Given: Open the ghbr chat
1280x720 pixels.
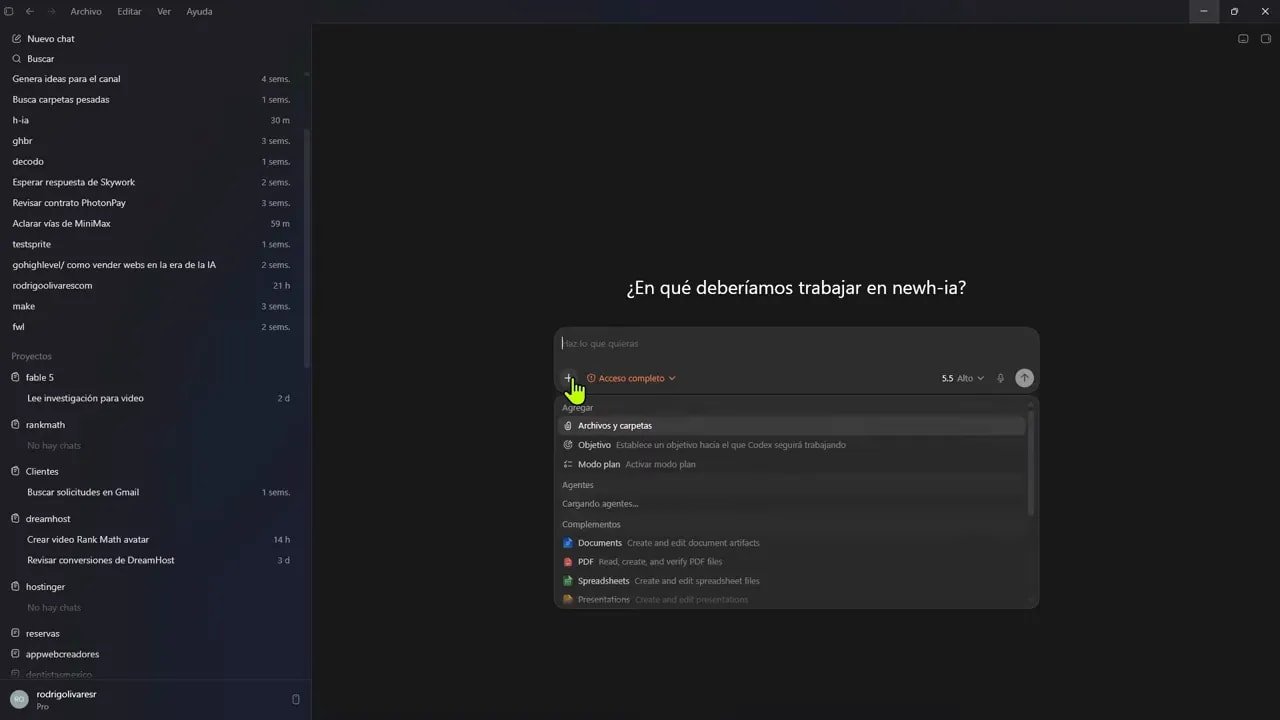Looking at the screenshot, I should [x=152, y=141].
